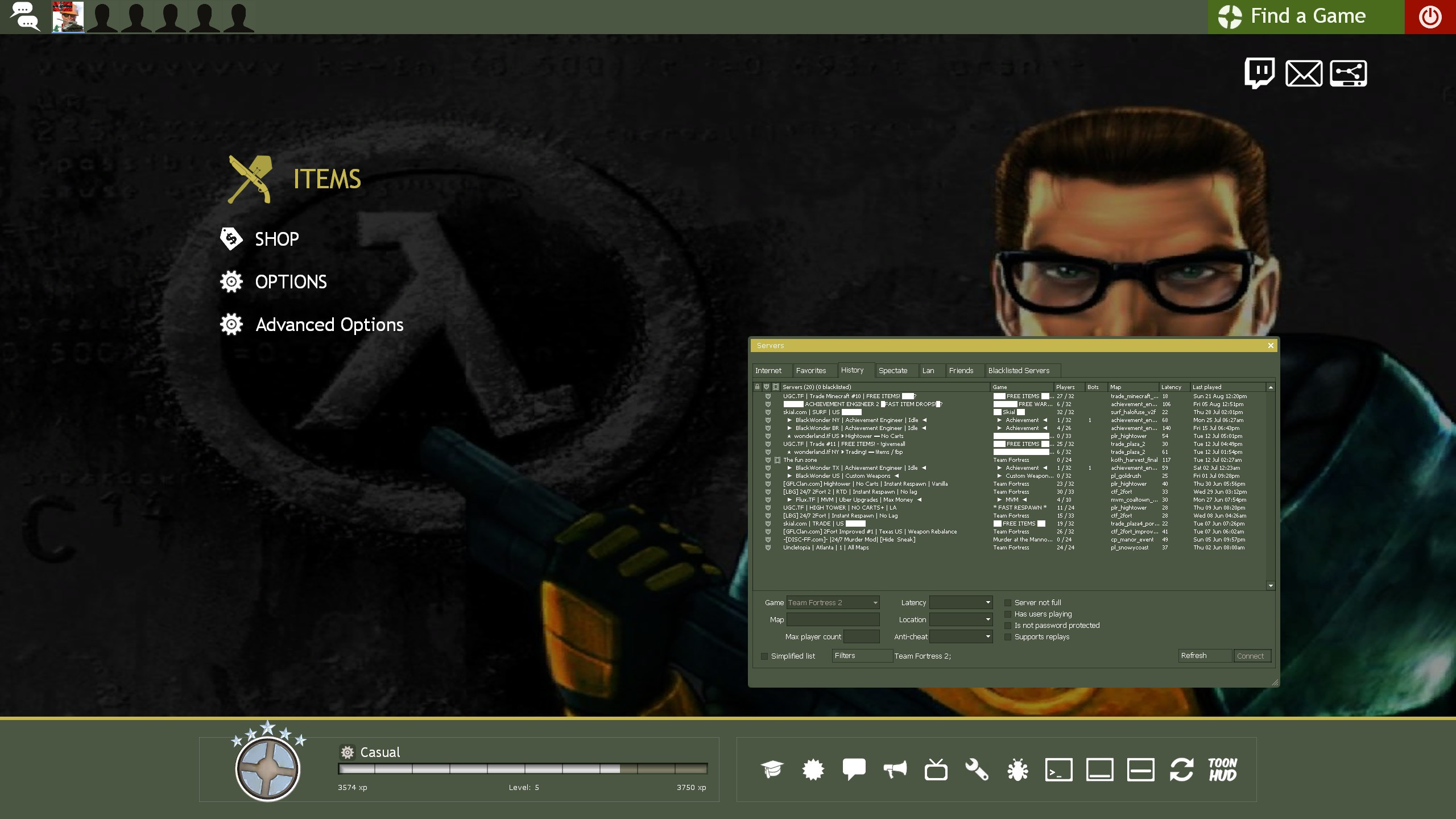The height and width of the screenshot is (819, 1456).
Task: Click the casual matchmaking target icon
Action: coord(268,766)
